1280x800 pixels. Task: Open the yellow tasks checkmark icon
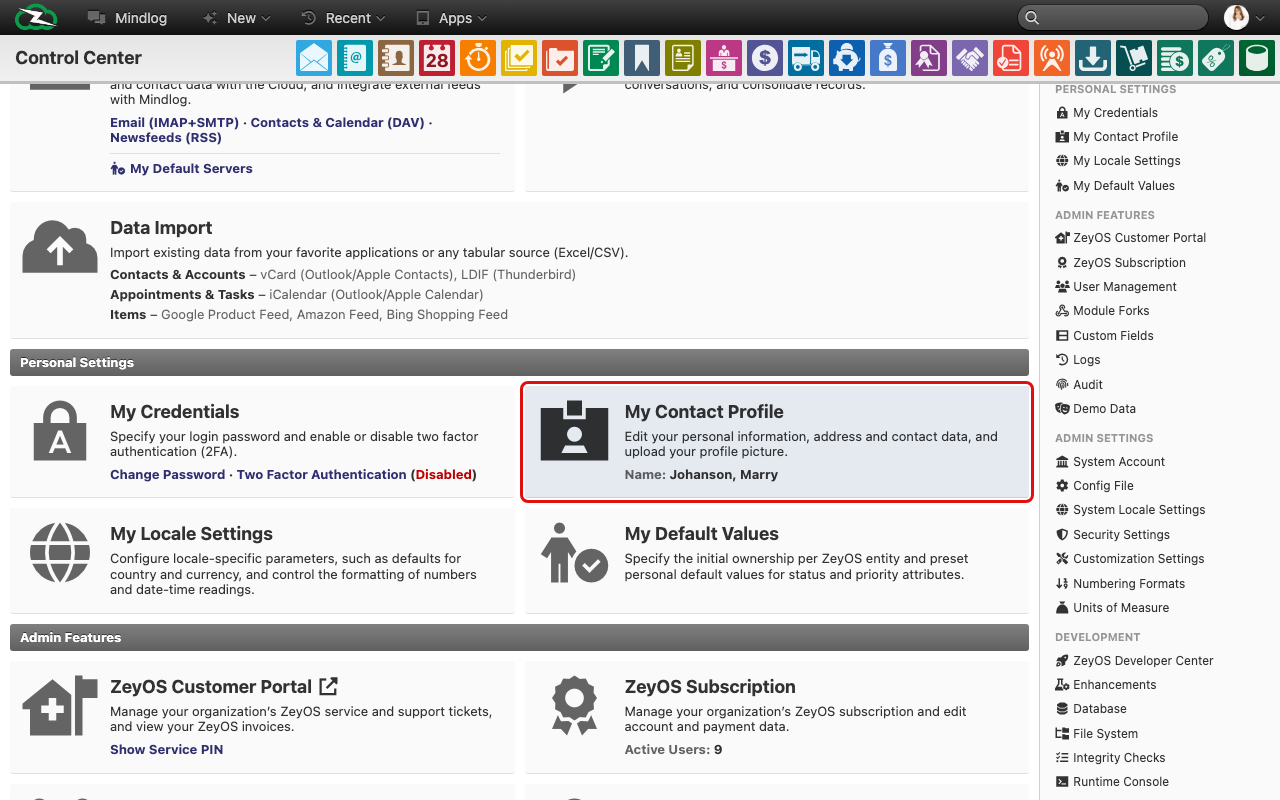pos(519,58)
